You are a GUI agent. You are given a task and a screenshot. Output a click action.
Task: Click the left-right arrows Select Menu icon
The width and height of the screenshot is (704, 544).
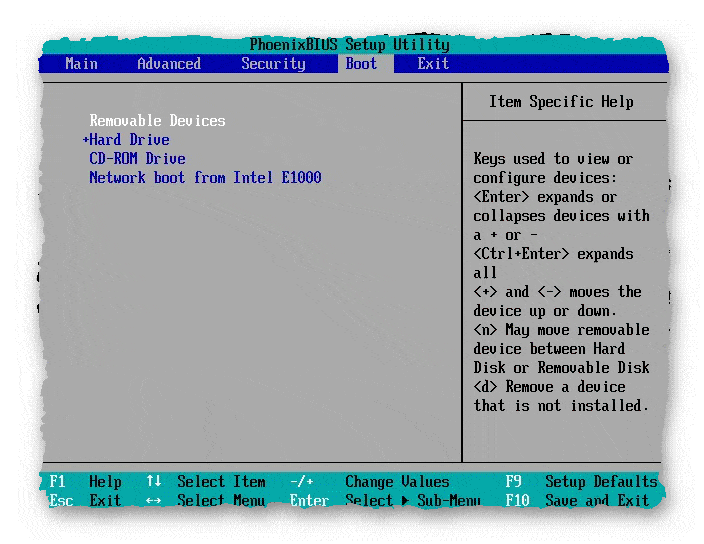[154, 501]
